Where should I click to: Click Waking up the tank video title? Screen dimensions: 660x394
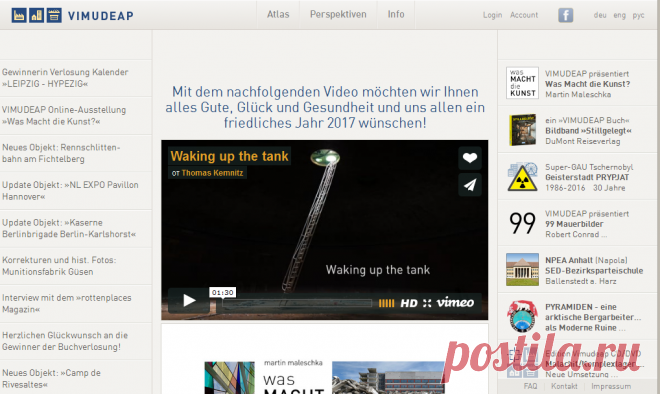229,156
